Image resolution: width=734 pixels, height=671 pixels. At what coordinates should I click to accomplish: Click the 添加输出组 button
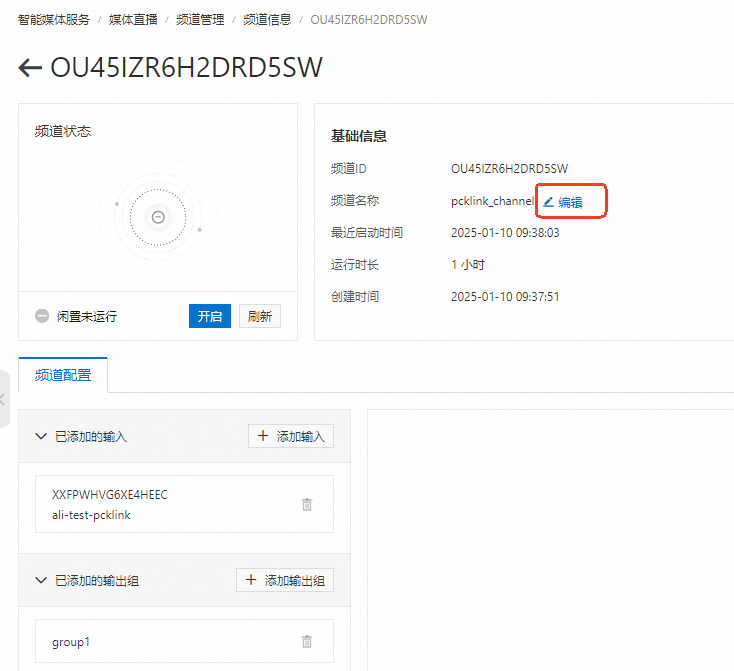[x=285, y=581]
